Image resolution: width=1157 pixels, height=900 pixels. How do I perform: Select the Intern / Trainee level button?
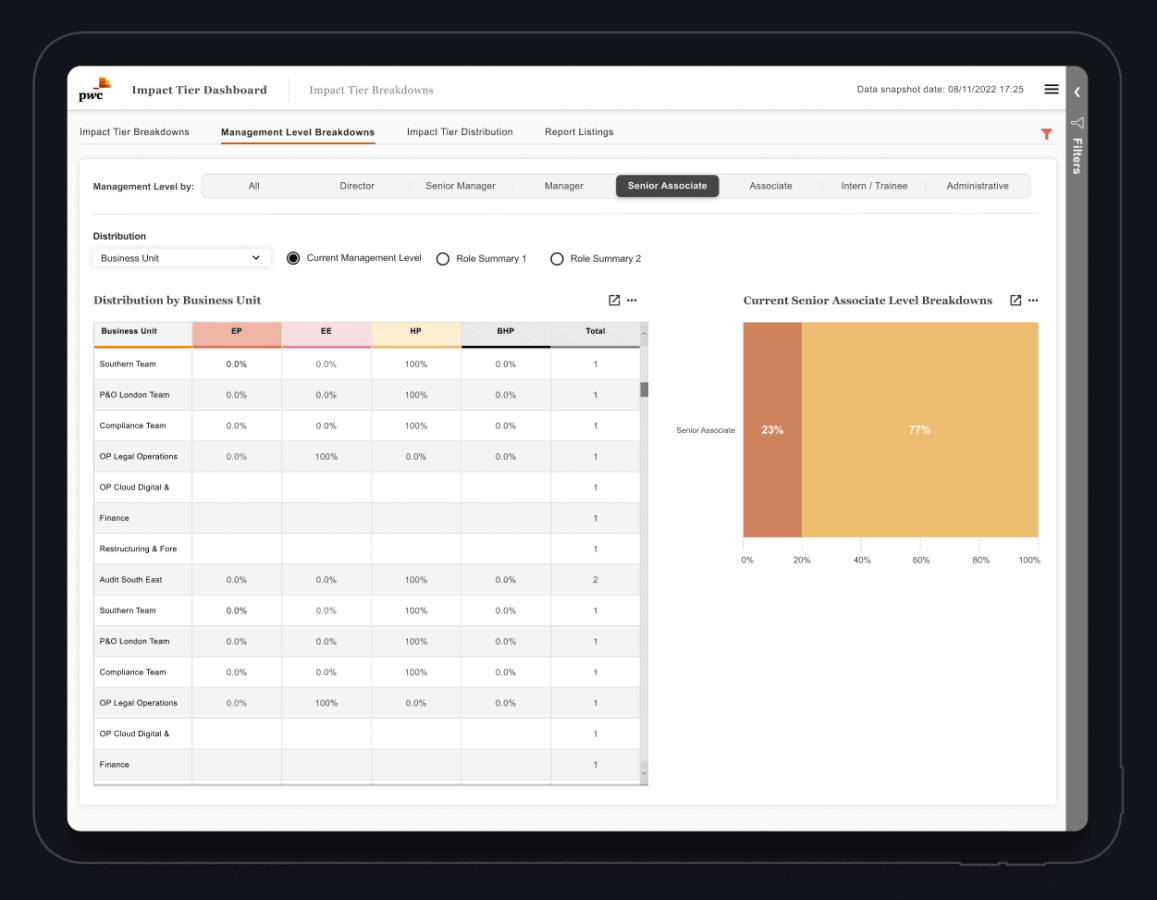[874, 186]
